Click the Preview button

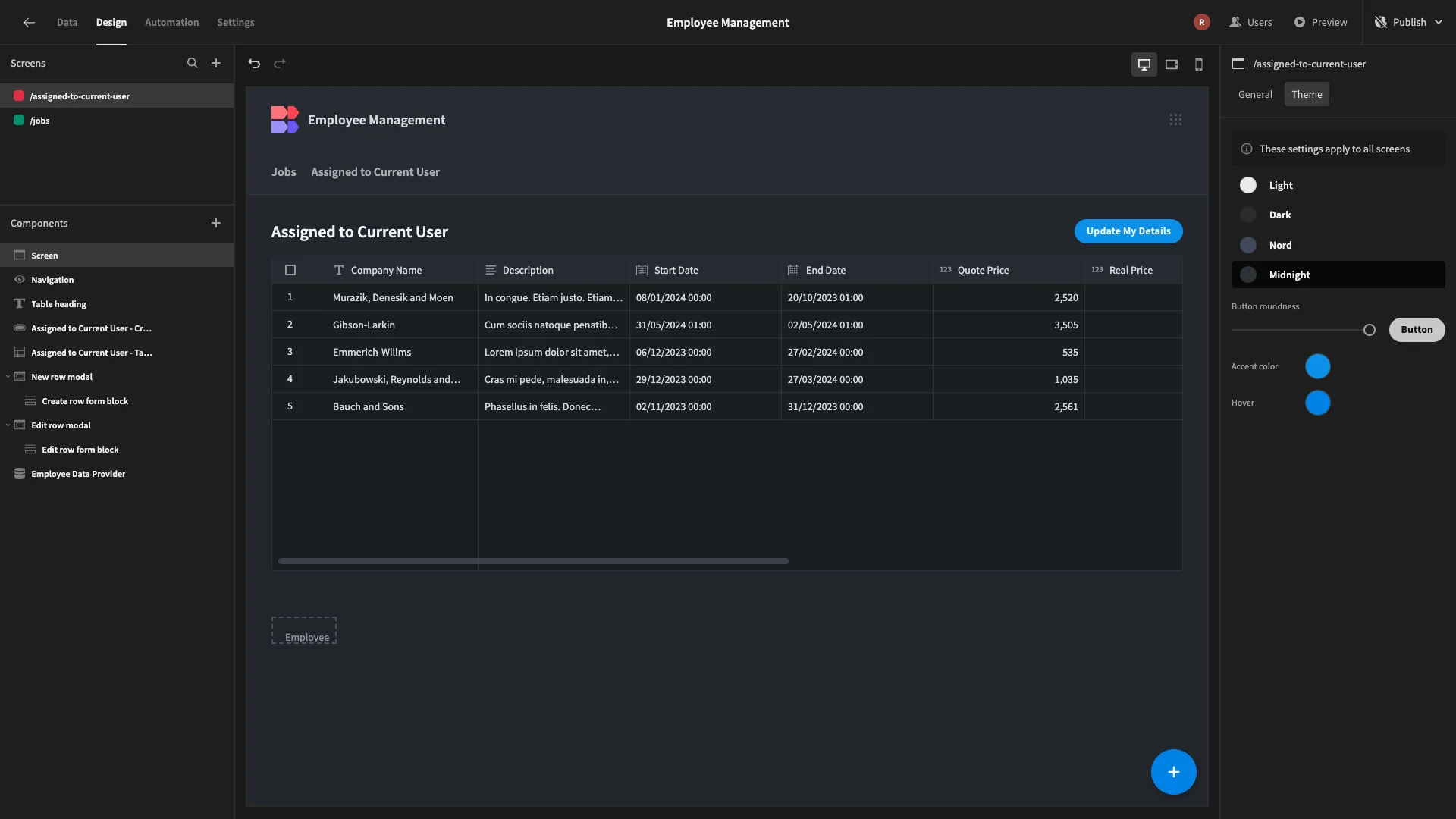1320,23
